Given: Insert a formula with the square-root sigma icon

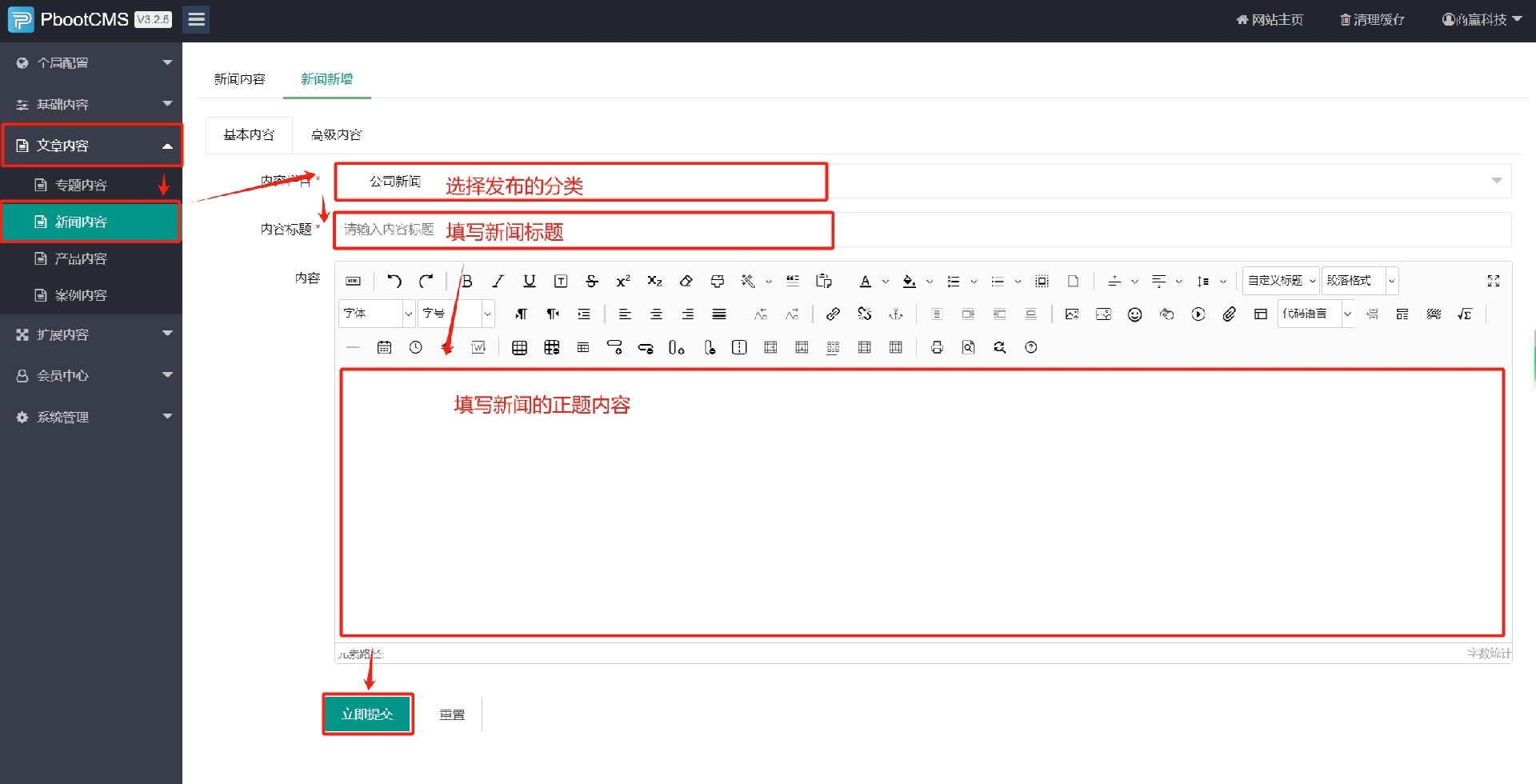Looking at the screenshot, I should pos(1465,314).
